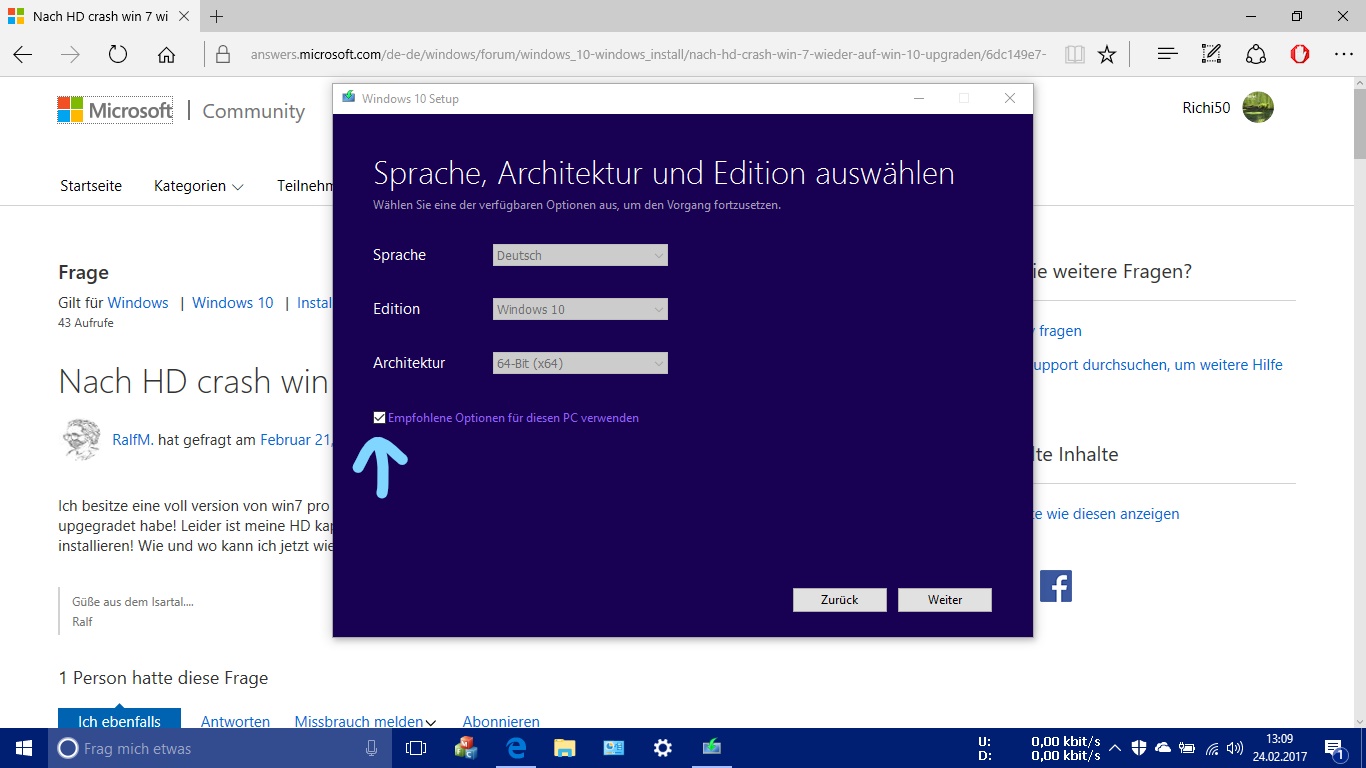
Task: Click the '43 Aufrufe' view count text
Action: [86, 323]
